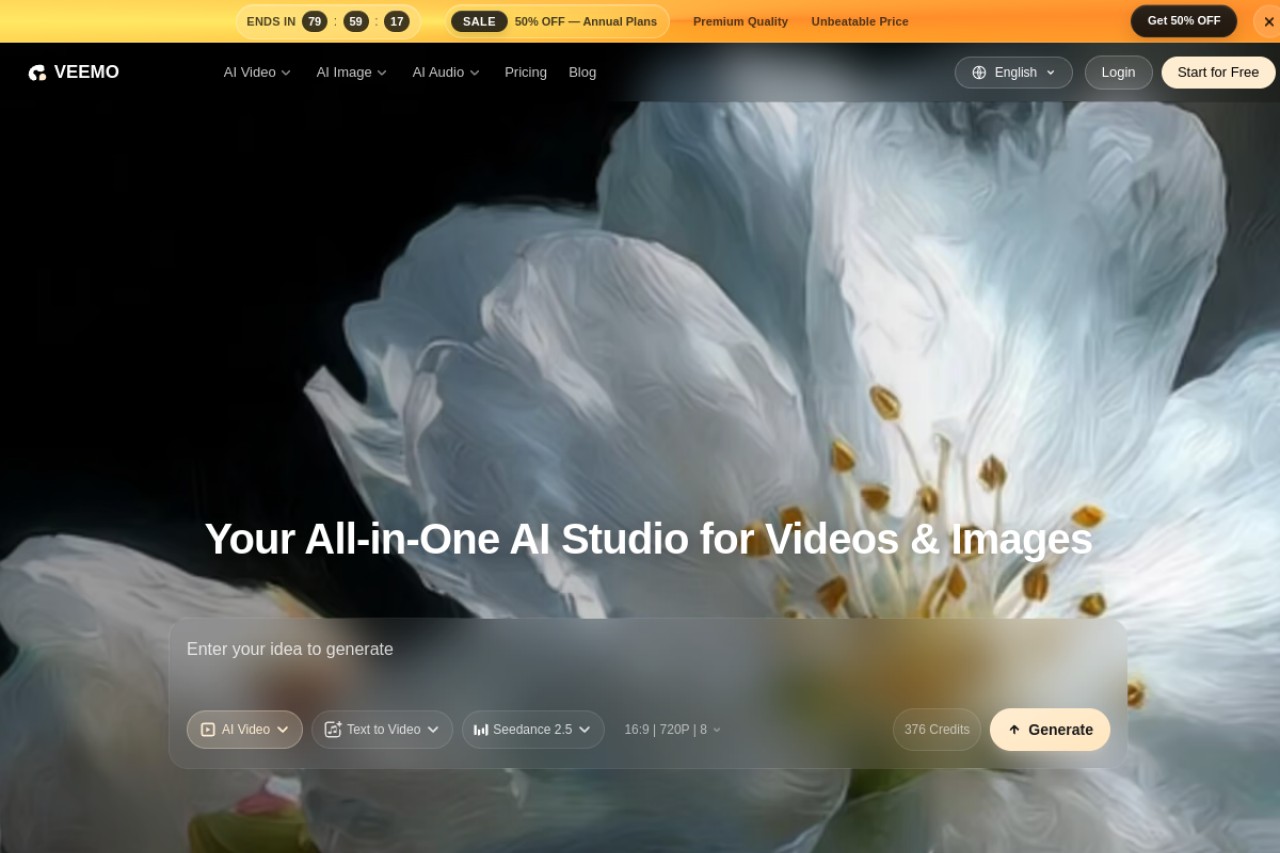This screenshot has width=1280, height=853.
Task: Expand the AI Video navigation menu
Action: [x=257, y=72]
